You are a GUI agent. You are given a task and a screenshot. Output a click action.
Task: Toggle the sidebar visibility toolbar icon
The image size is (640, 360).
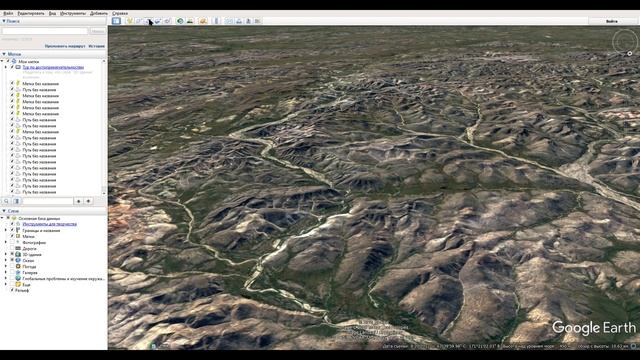coord(116,21)
